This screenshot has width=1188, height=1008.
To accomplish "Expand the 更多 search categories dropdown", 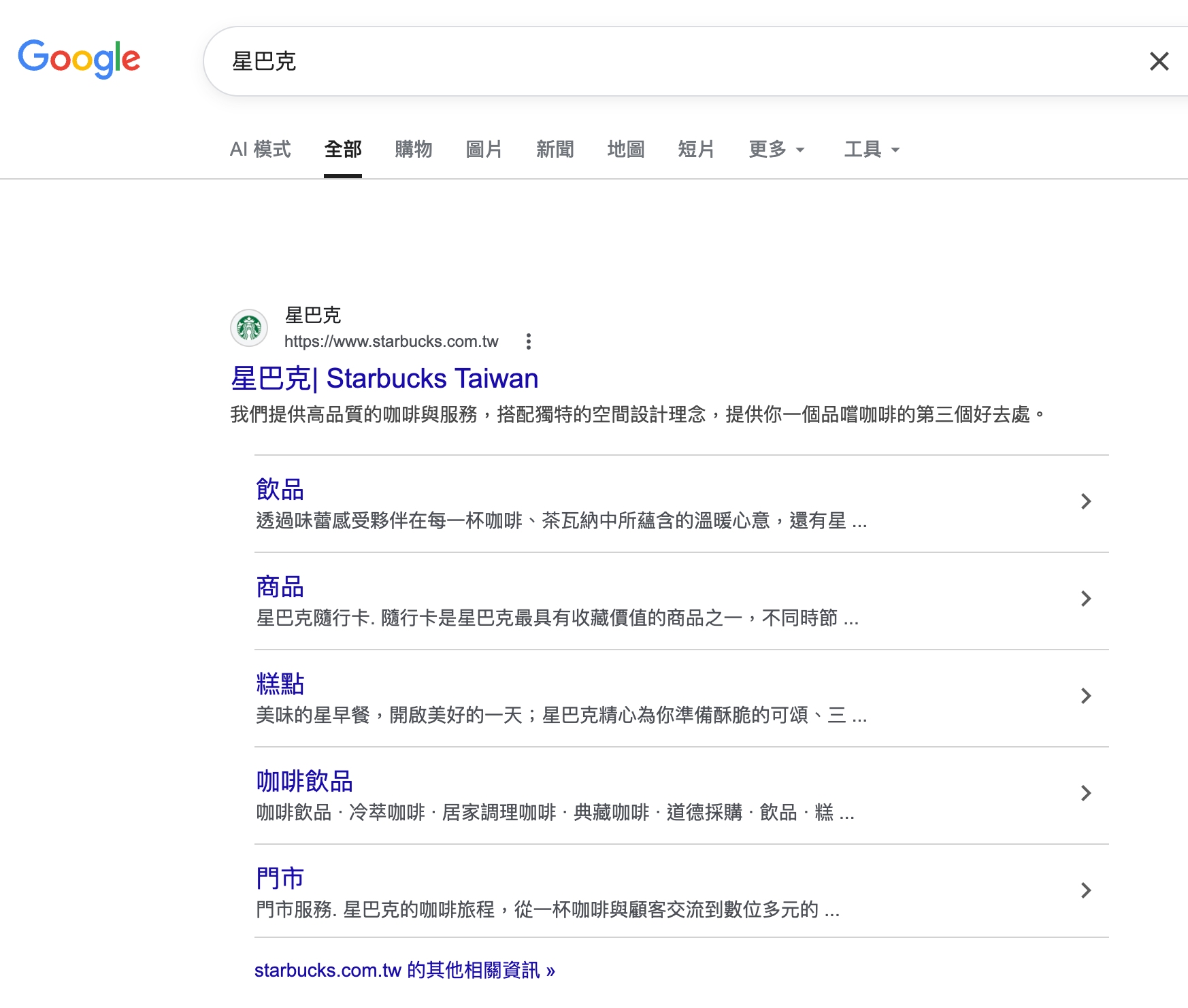I will point(776,150).
